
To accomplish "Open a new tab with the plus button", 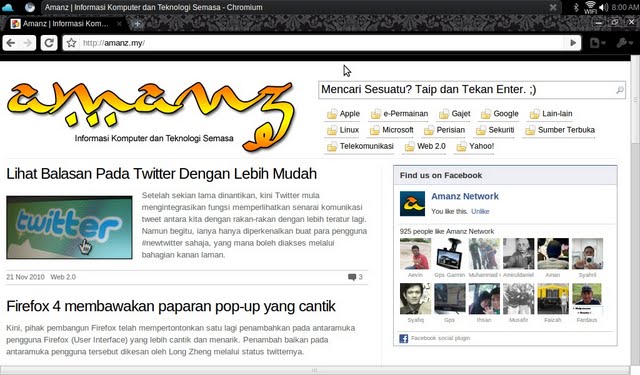I will pos(137,24).
